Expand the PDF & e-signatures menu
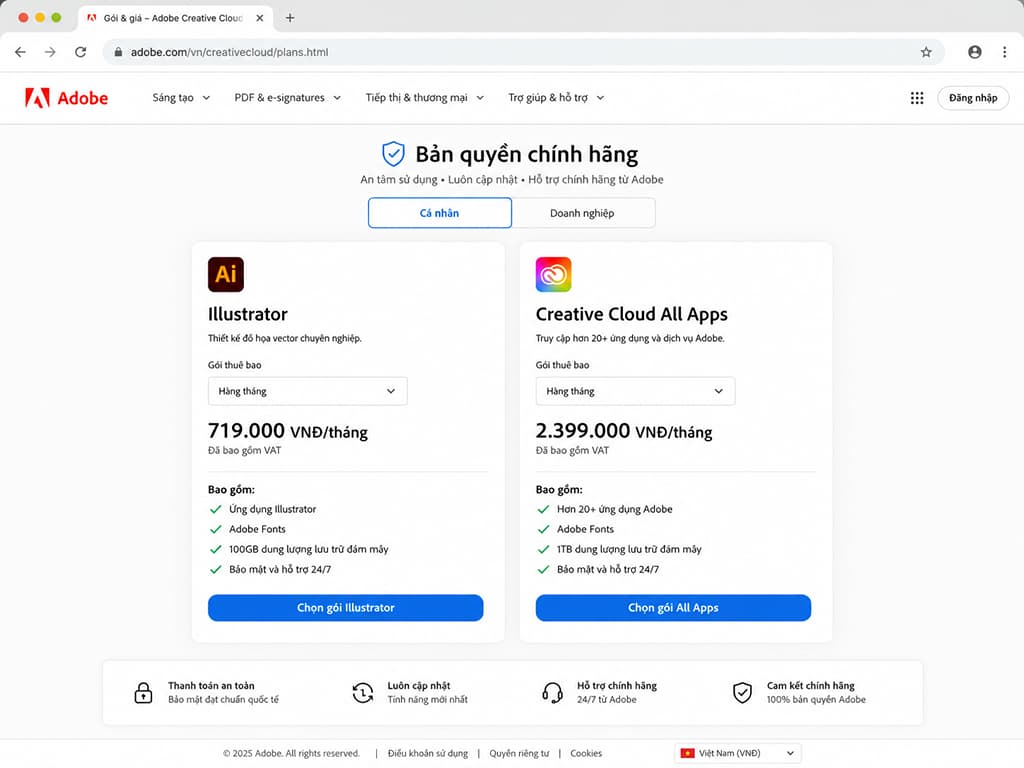Image resolution: width=1024 pixels, height=768 pixels. click(287, 98)
